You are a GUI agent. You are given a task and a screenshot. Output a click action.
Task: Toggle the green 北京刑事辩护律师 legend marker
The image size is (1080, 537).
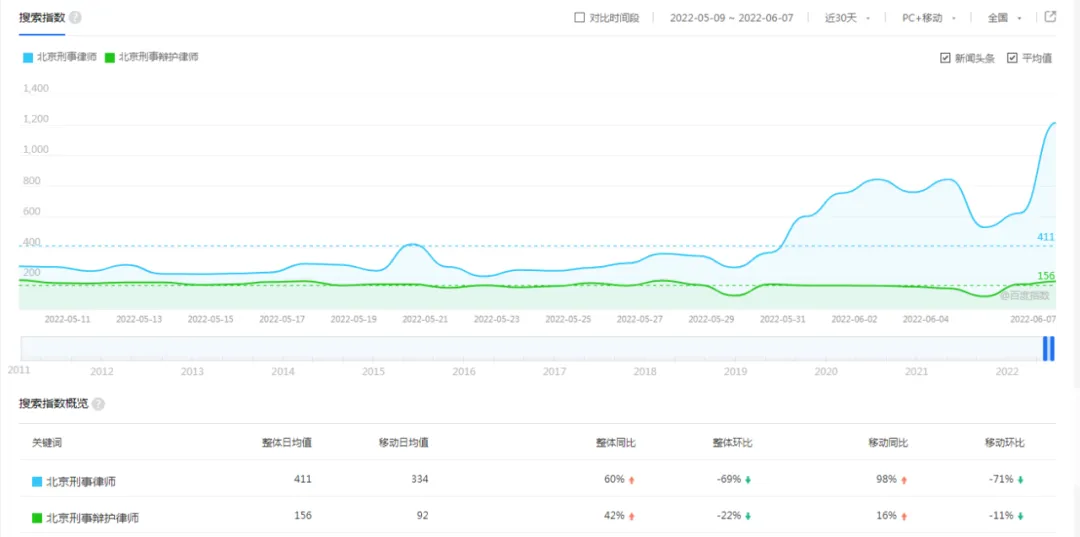[110, 58]
